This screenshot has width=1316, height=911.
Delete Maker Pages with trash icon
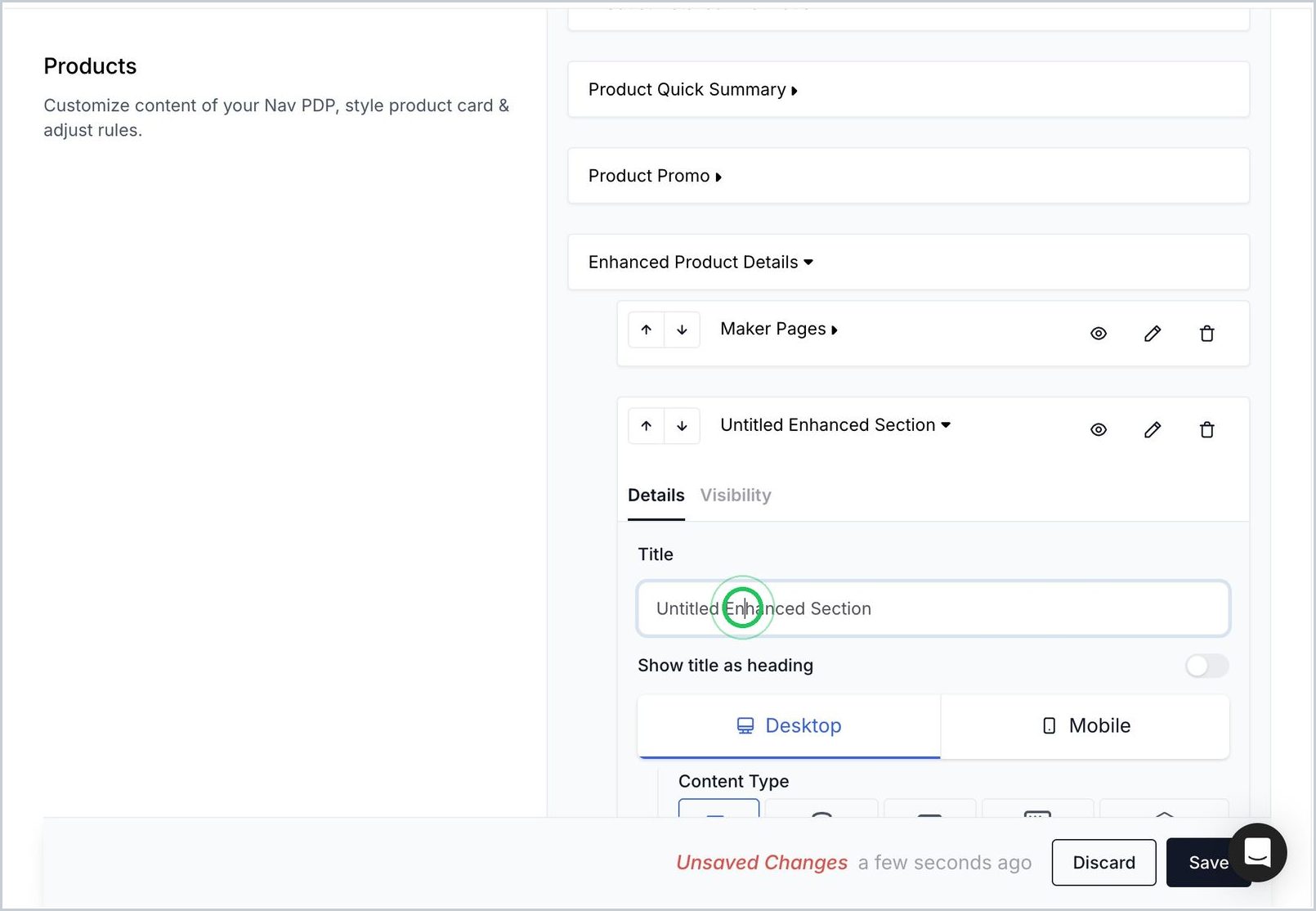tap(1206, 334)
